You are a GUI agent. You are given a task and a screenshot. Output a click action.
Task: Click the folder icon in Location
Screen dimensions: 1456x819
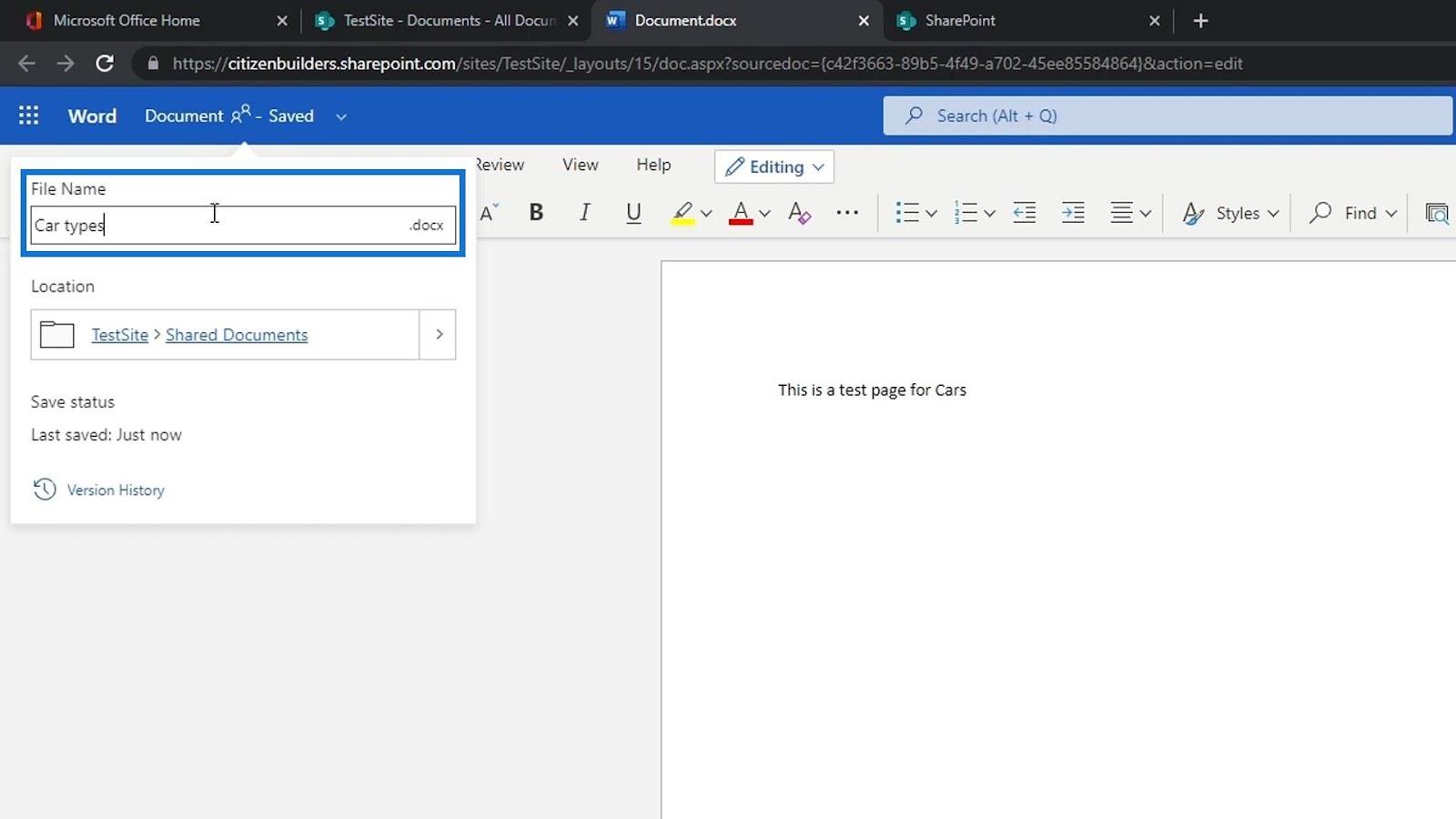pos(56,335)
